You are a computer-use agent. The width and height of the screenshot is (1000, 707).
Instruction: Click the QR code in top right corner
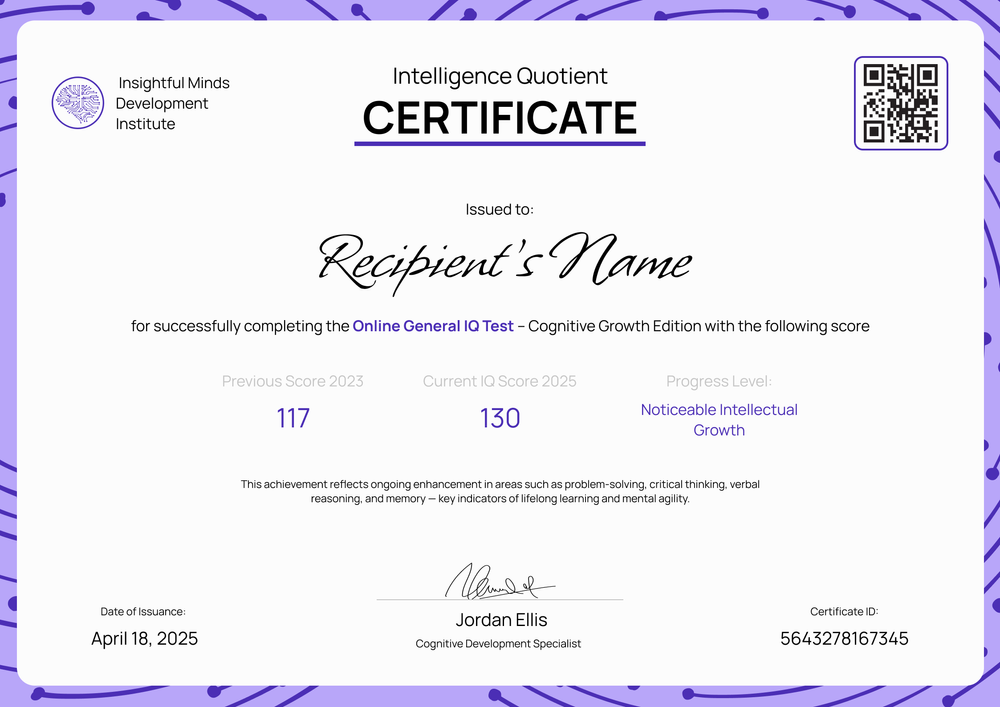click(x=900, y=102)
